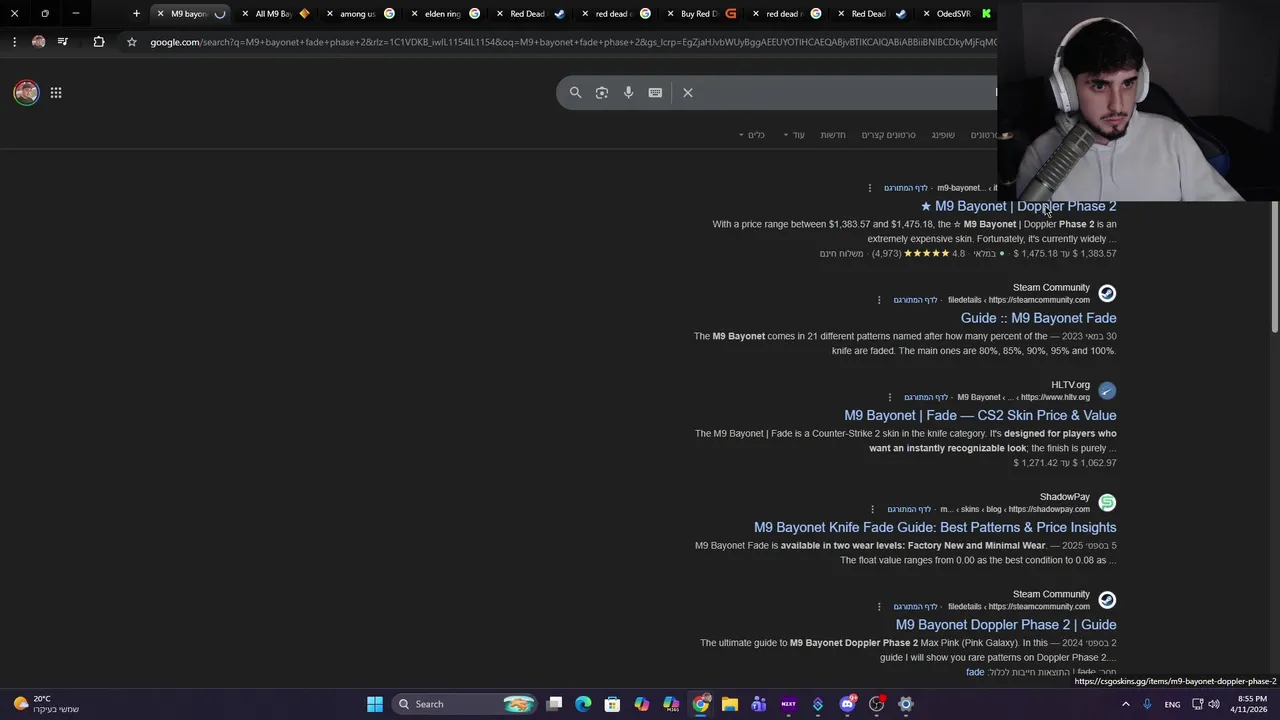Click the לדף המתורגם link under HLTV.org
Viewport: 1280px width, 720px height.
click(x=926, y=397)
